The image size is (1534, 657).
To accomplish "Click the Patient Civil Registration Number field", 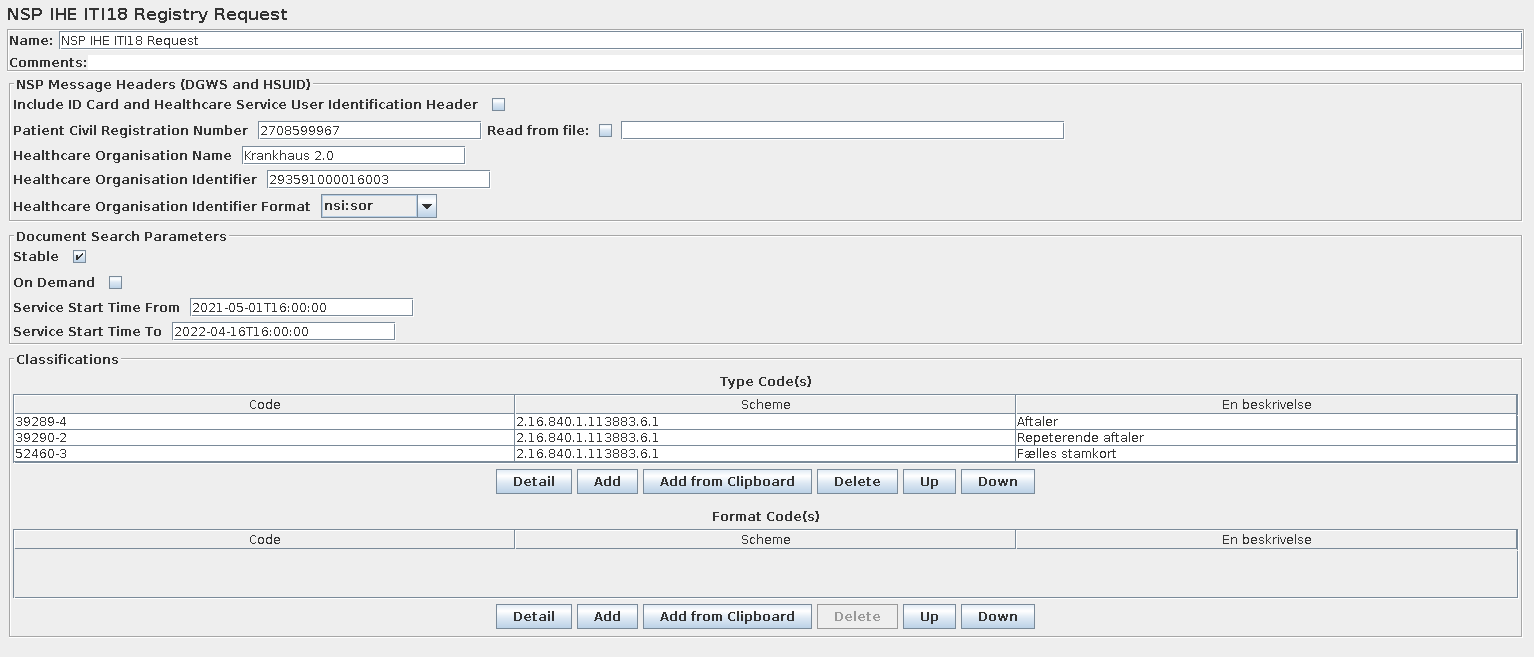I will click(368, 131).
